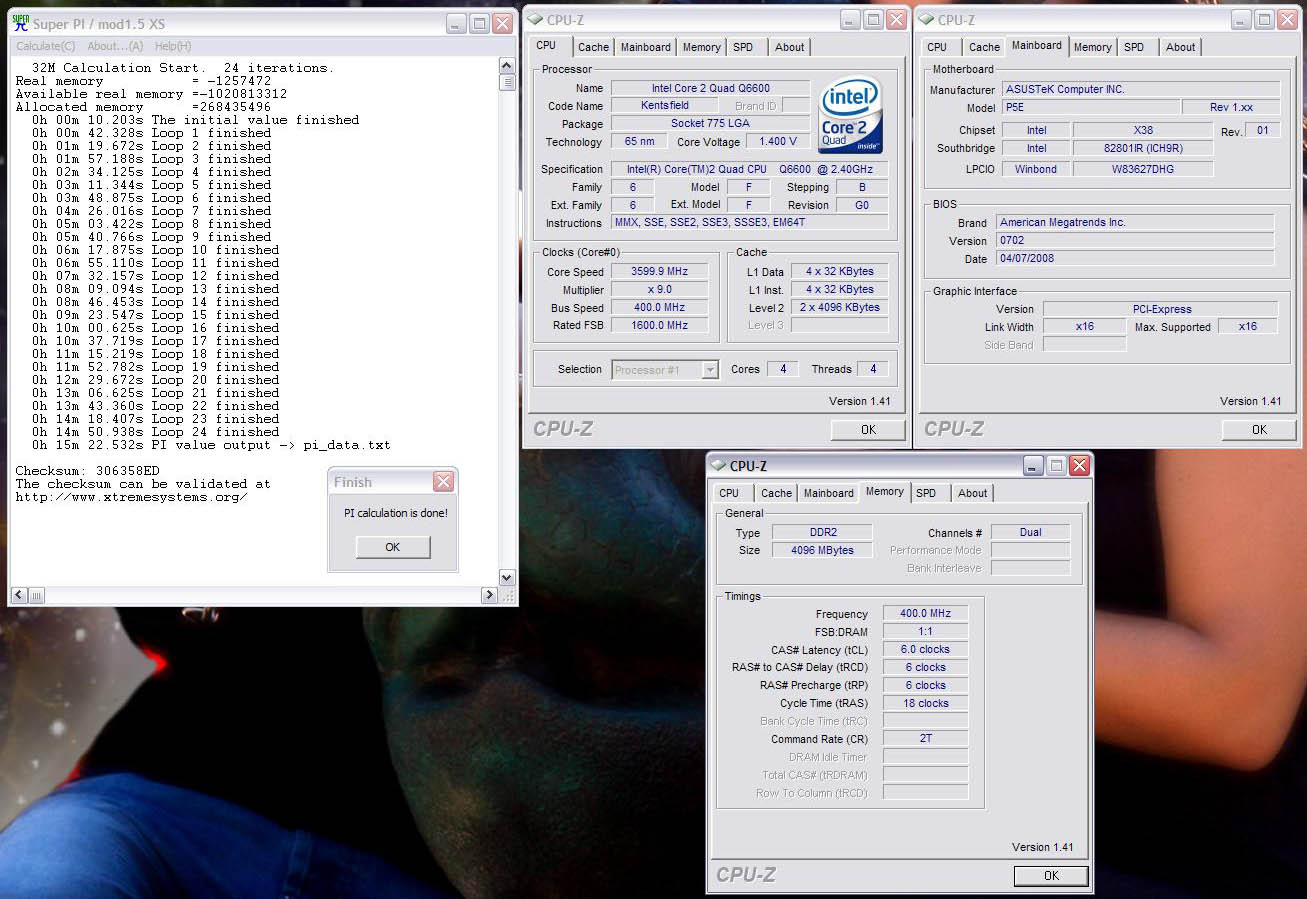Click the FSB:DRAM 1:1 value
Viewport: 1307px width, 899px height.
(925, 632)
